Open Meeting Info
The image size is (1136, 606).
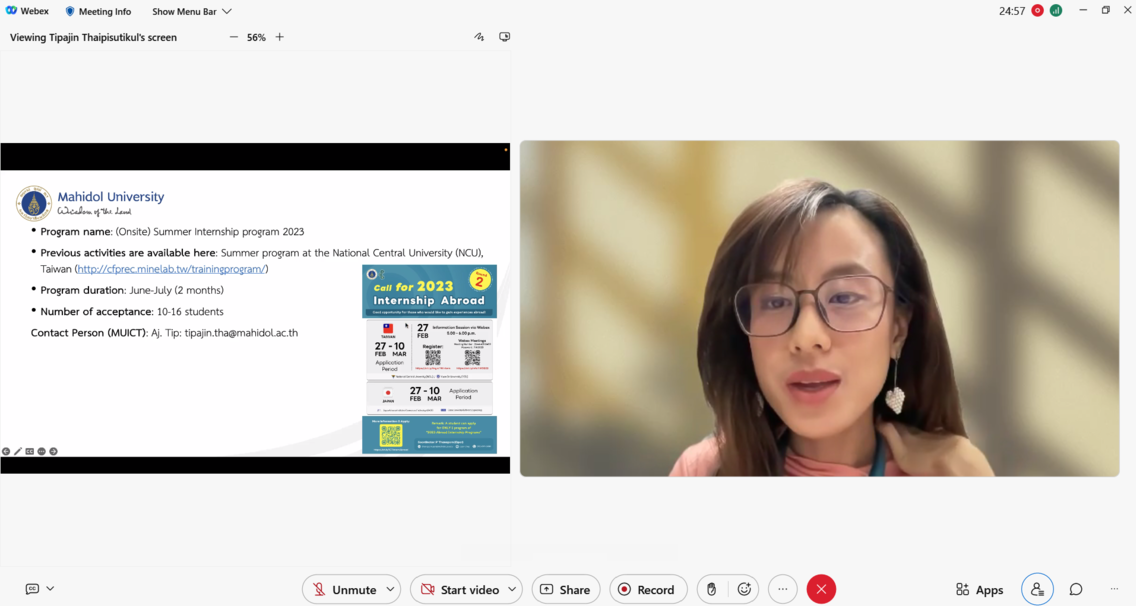(x=98, y=11)
